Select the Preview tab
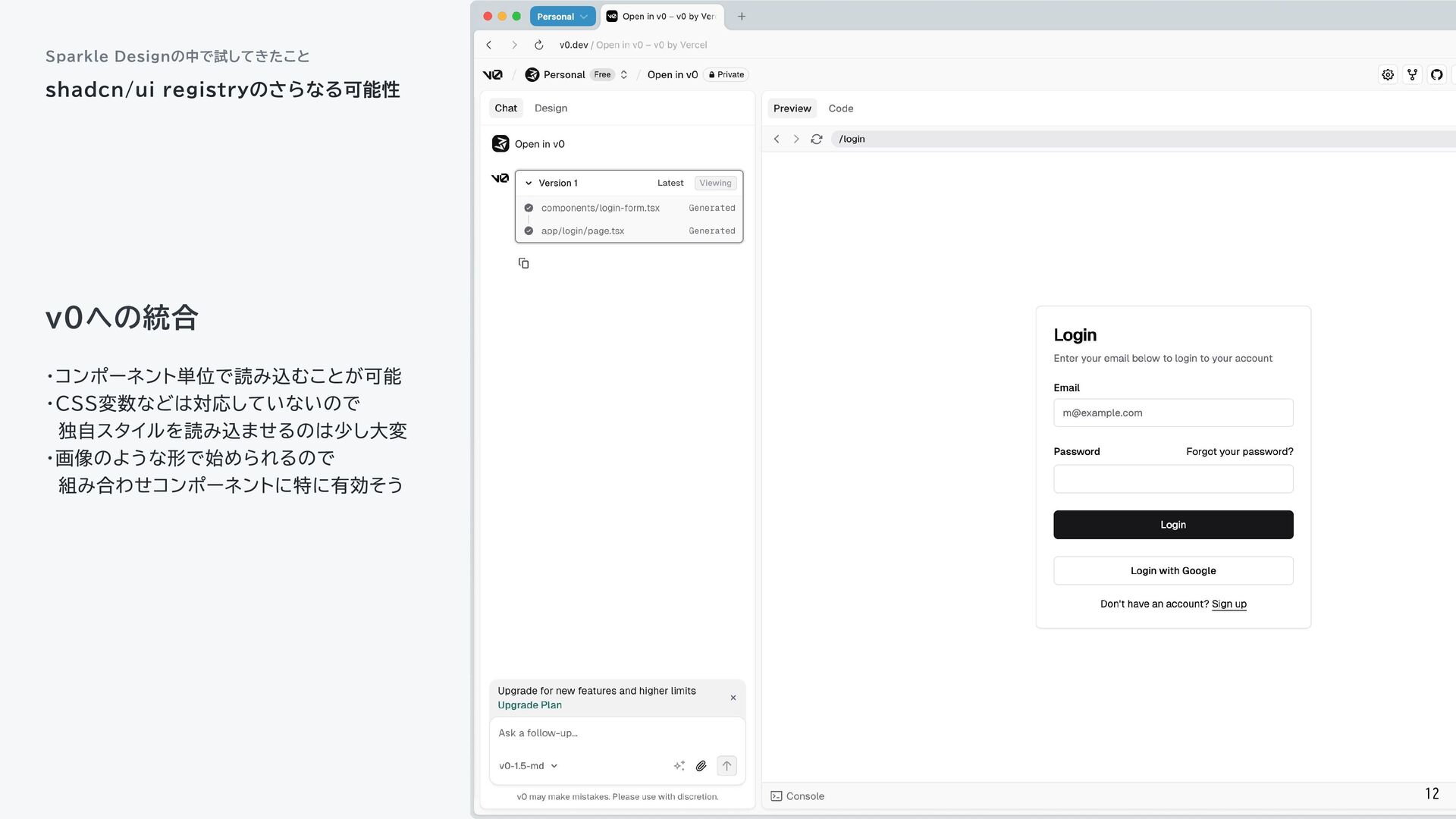Image resolution: width=1456 pixels, height=819 pixels. (x=792, y=108)
